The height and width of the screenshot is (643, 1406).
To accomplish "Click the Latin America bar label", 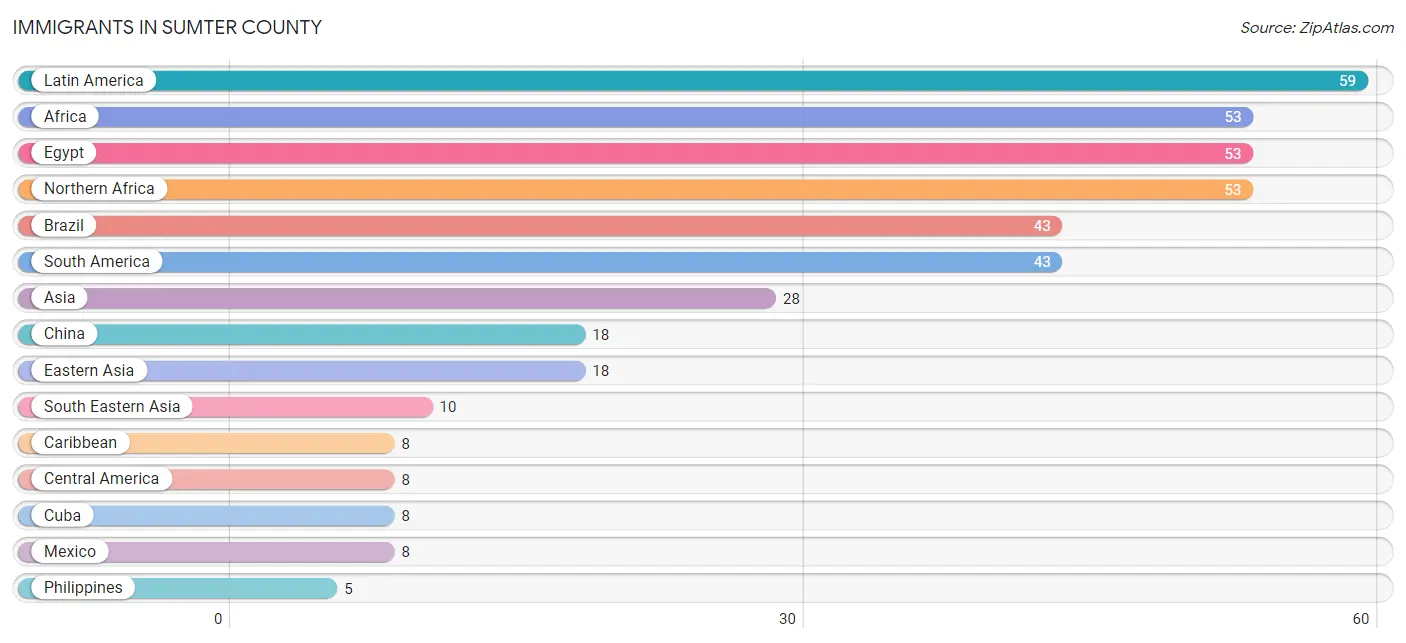I will pyautogui.click(x=93, y=81).
